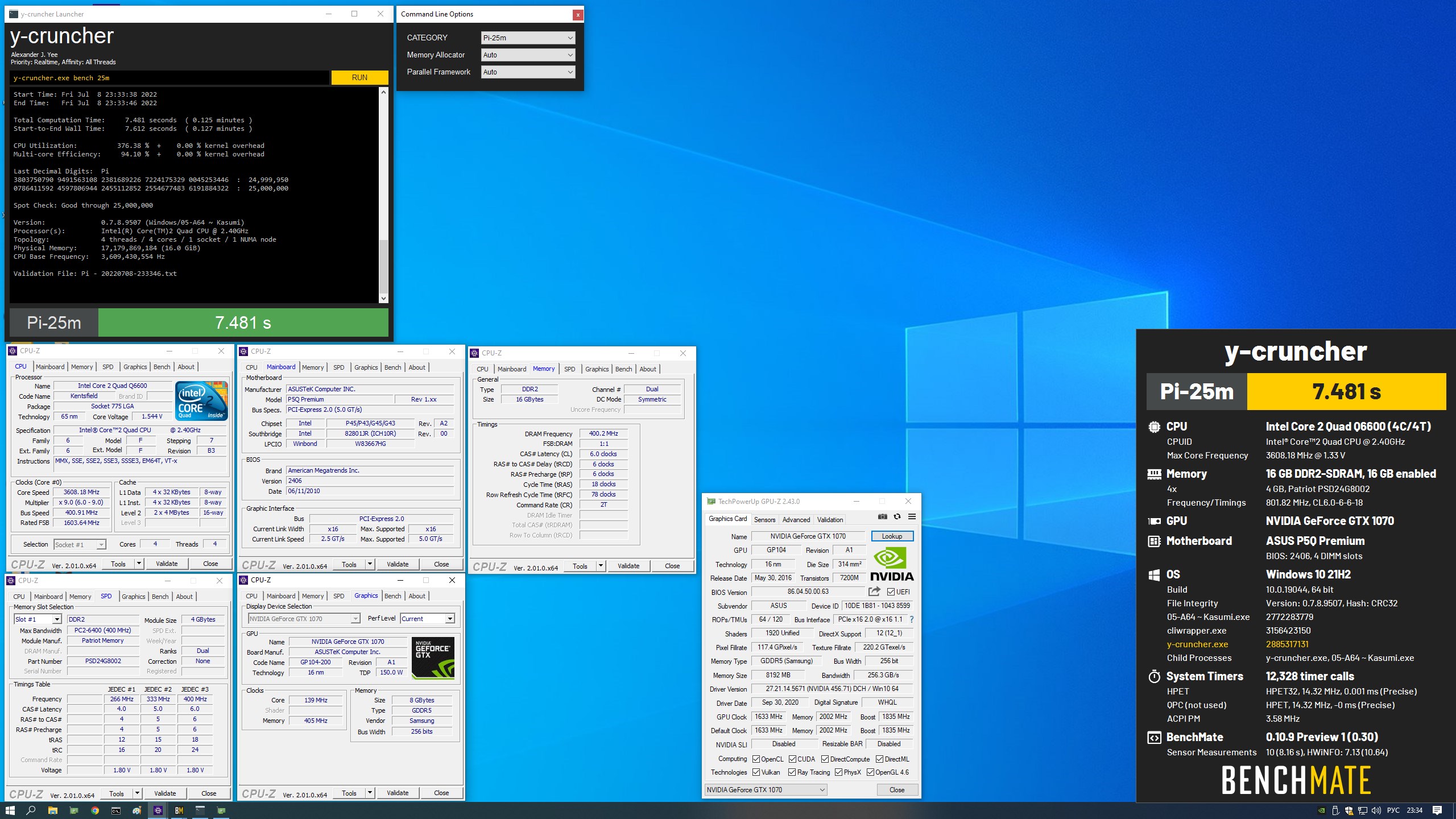Switch to BenchMate via BM taskbar icon
Image resolution: width=1456 pixels, height=819 pixels.
tap(179, 810)
